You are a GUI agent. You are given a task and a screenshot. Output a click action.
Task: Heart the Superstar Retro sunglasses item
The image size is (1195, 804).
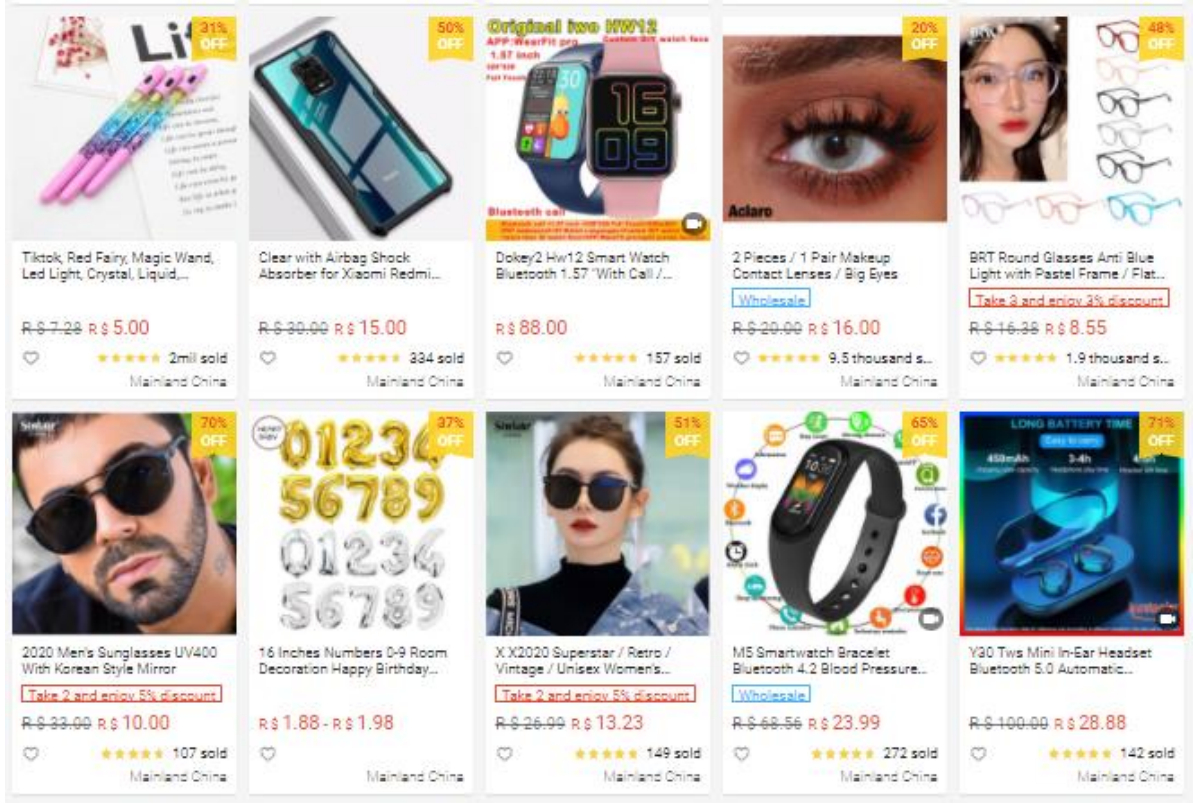point(505,754)
